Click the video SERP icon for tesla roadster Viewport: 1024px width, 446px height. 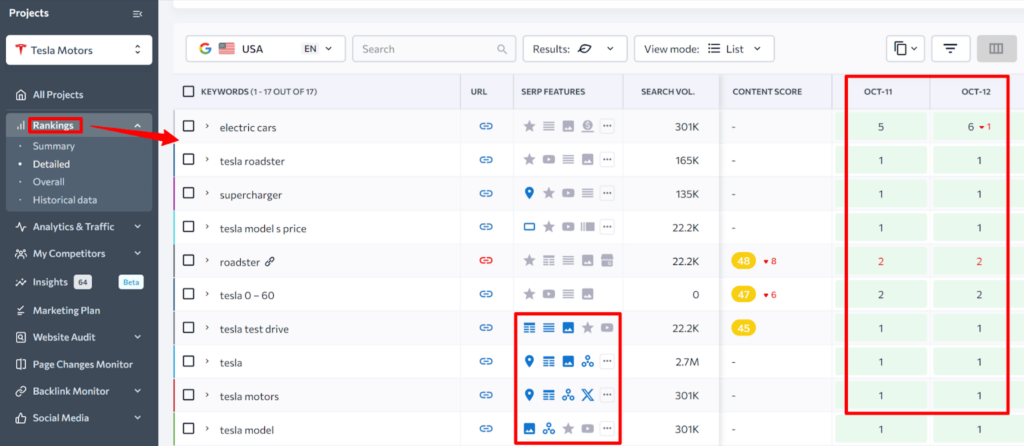(x=549, y=159)
